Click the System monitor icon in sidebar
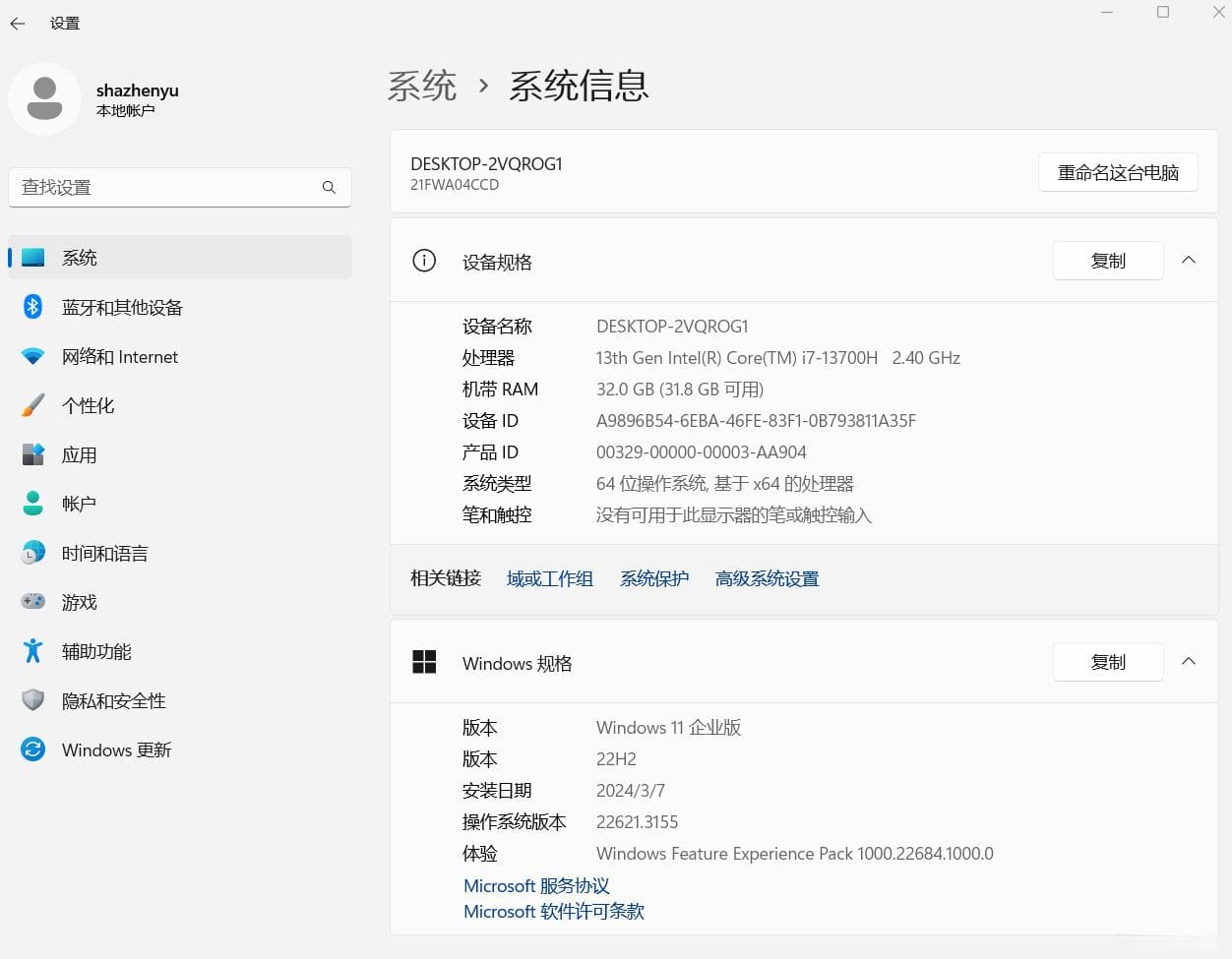 pyautogui.click(x=32, y=258)
